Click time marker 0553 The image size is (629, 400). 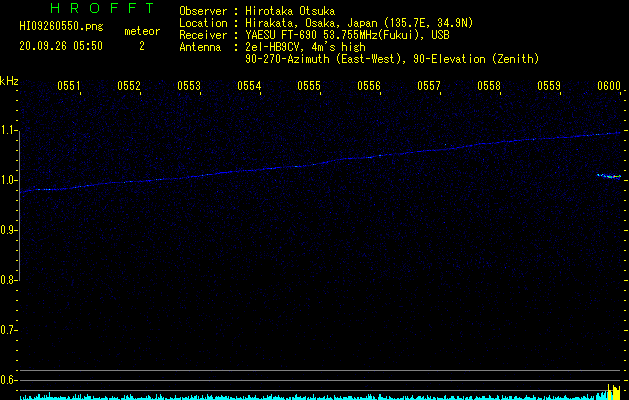click(189, 86)
